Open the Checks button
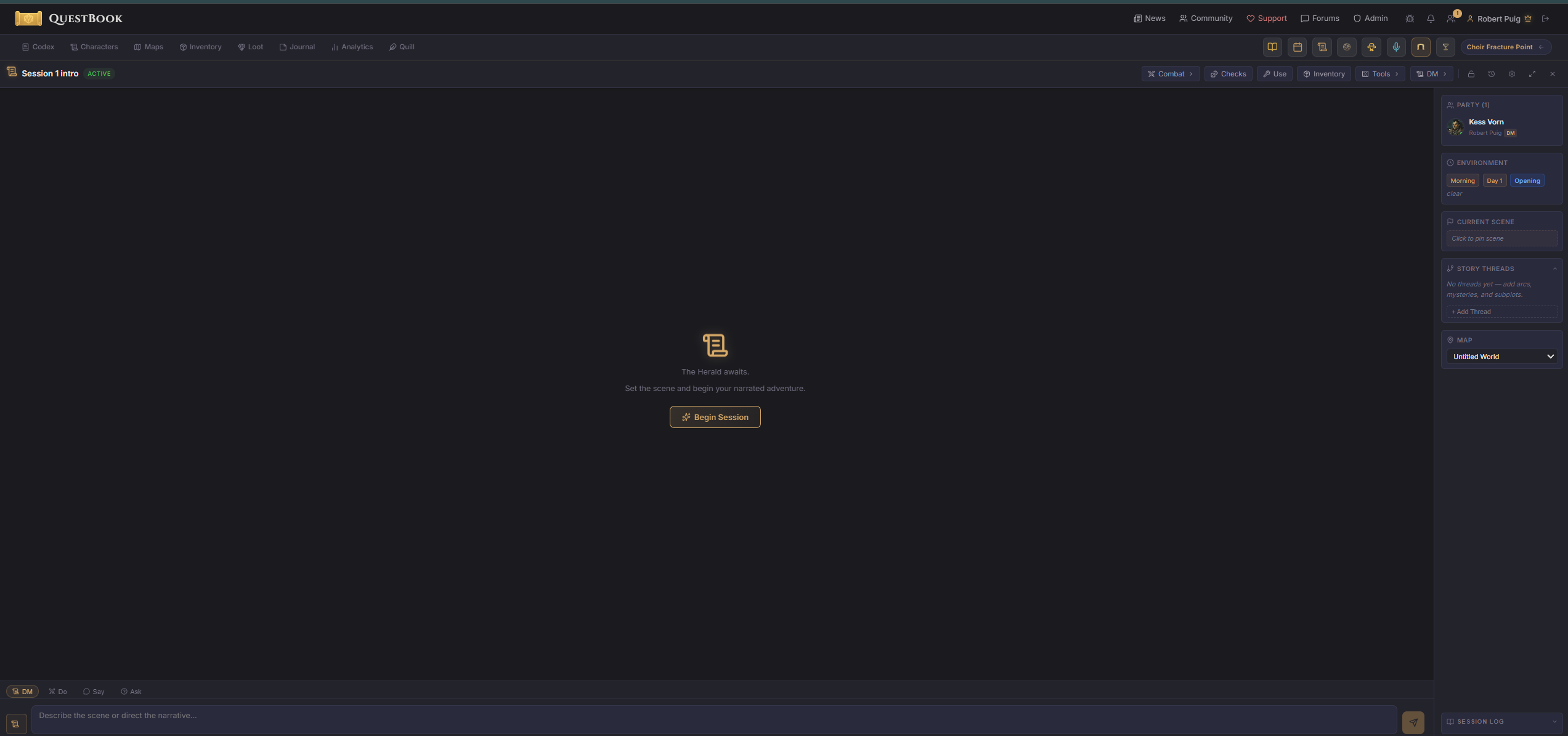Screen dimensions: 1568x736 point(1228,74)
